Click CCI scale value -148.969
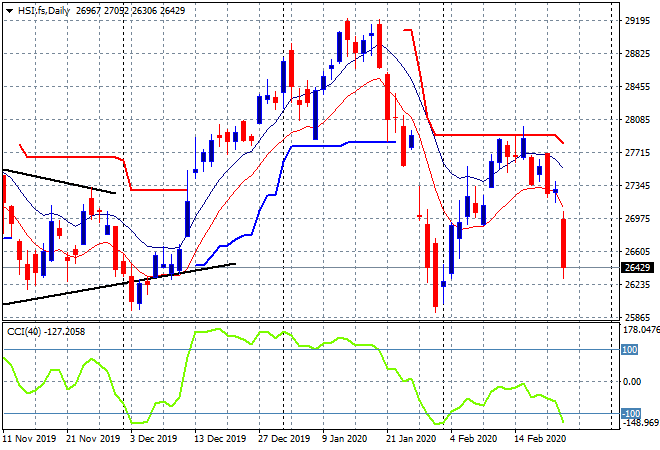The height and width of the screenshot is (450, 660). click(x=640, y=422)
